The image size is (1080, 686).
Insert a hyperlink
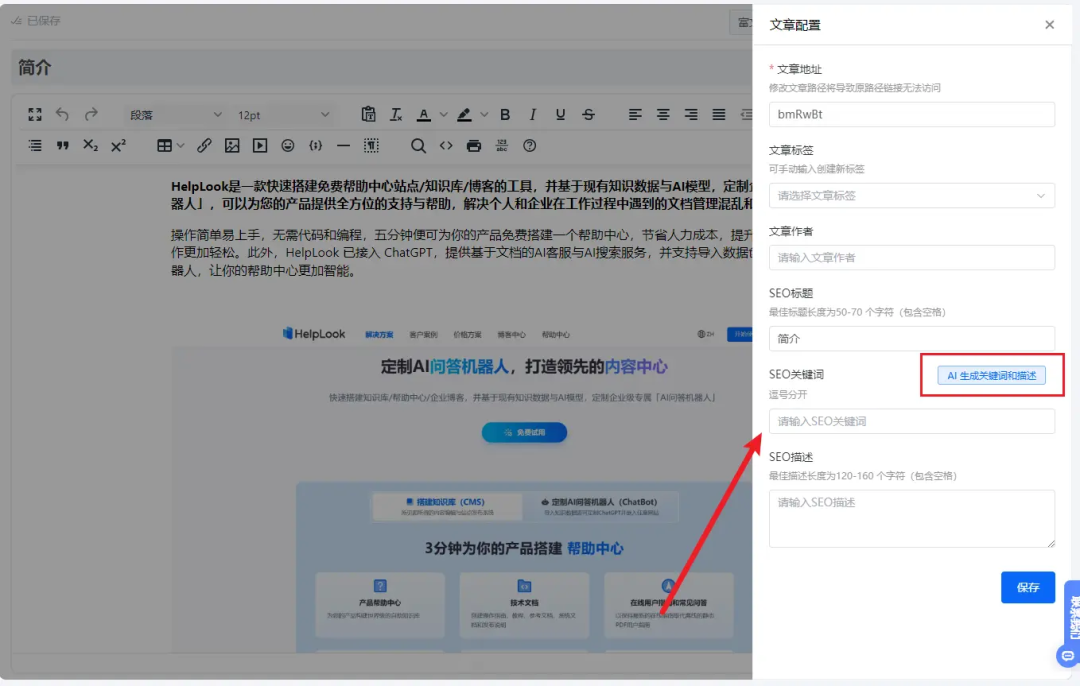[x=204, y=145]
